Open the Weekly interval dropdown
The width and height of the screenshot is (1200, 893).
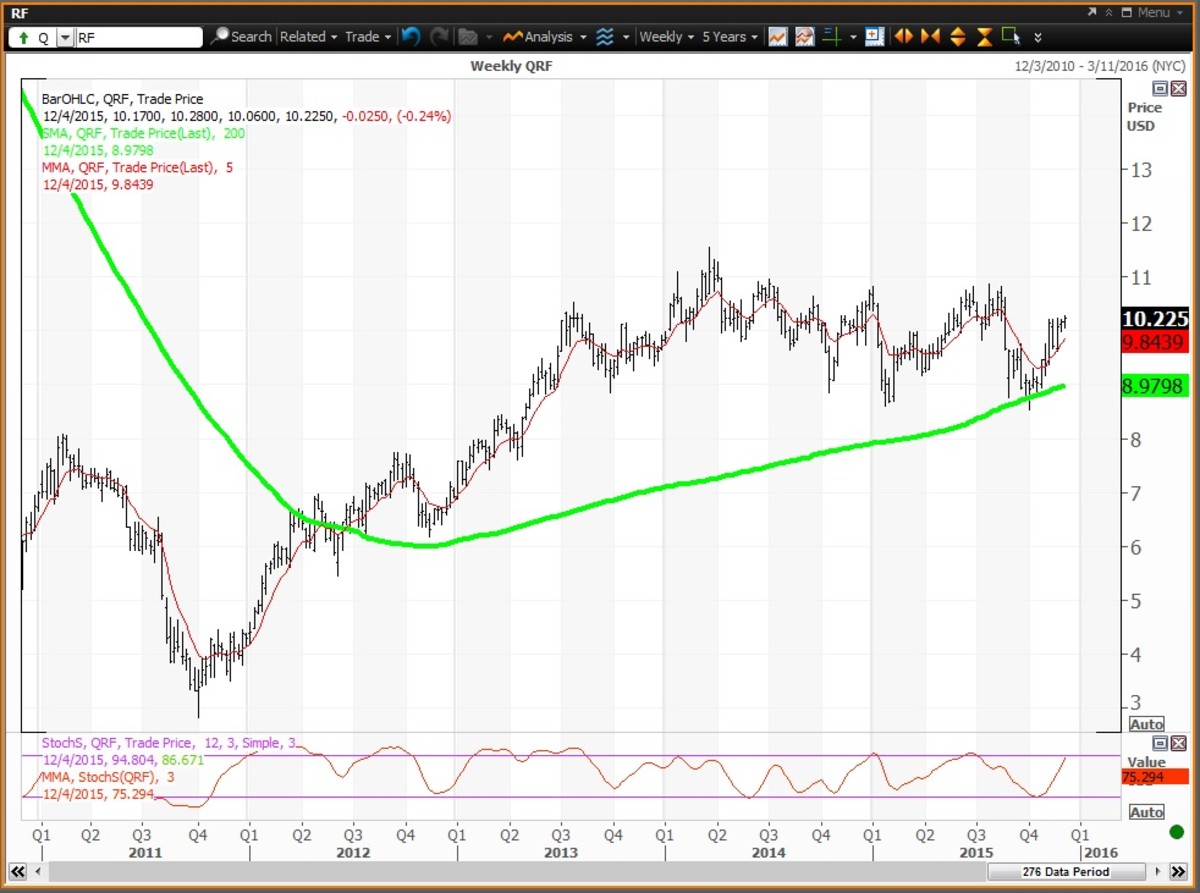pyautogui.click(x=667, y=37)
